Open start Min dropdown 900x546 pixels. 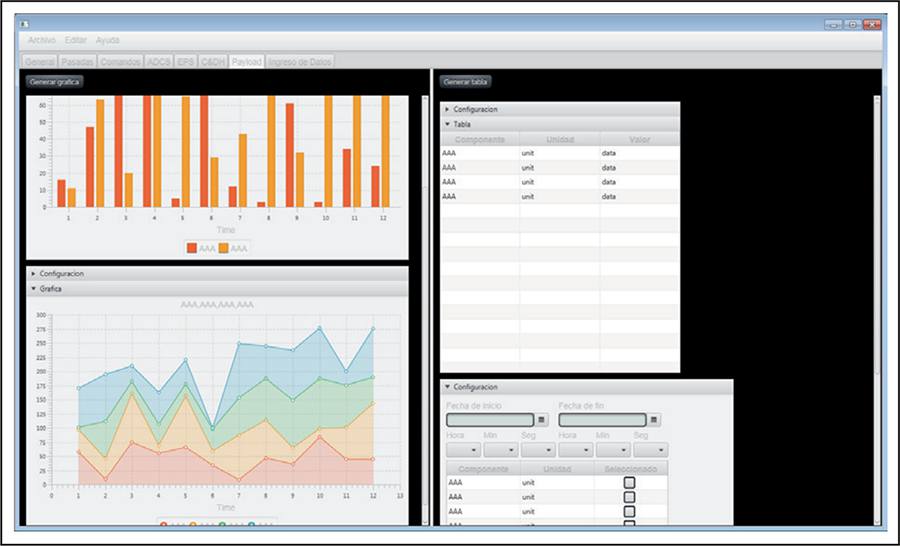pos(501,450)
